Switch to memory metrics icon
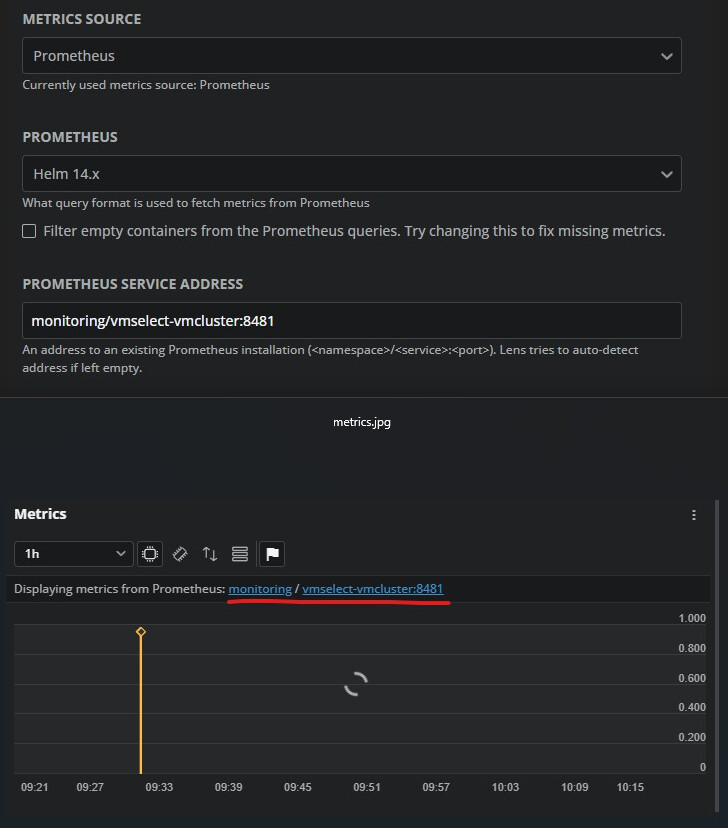The width and height of the screenshot is (728, 828). coord(180,553)
